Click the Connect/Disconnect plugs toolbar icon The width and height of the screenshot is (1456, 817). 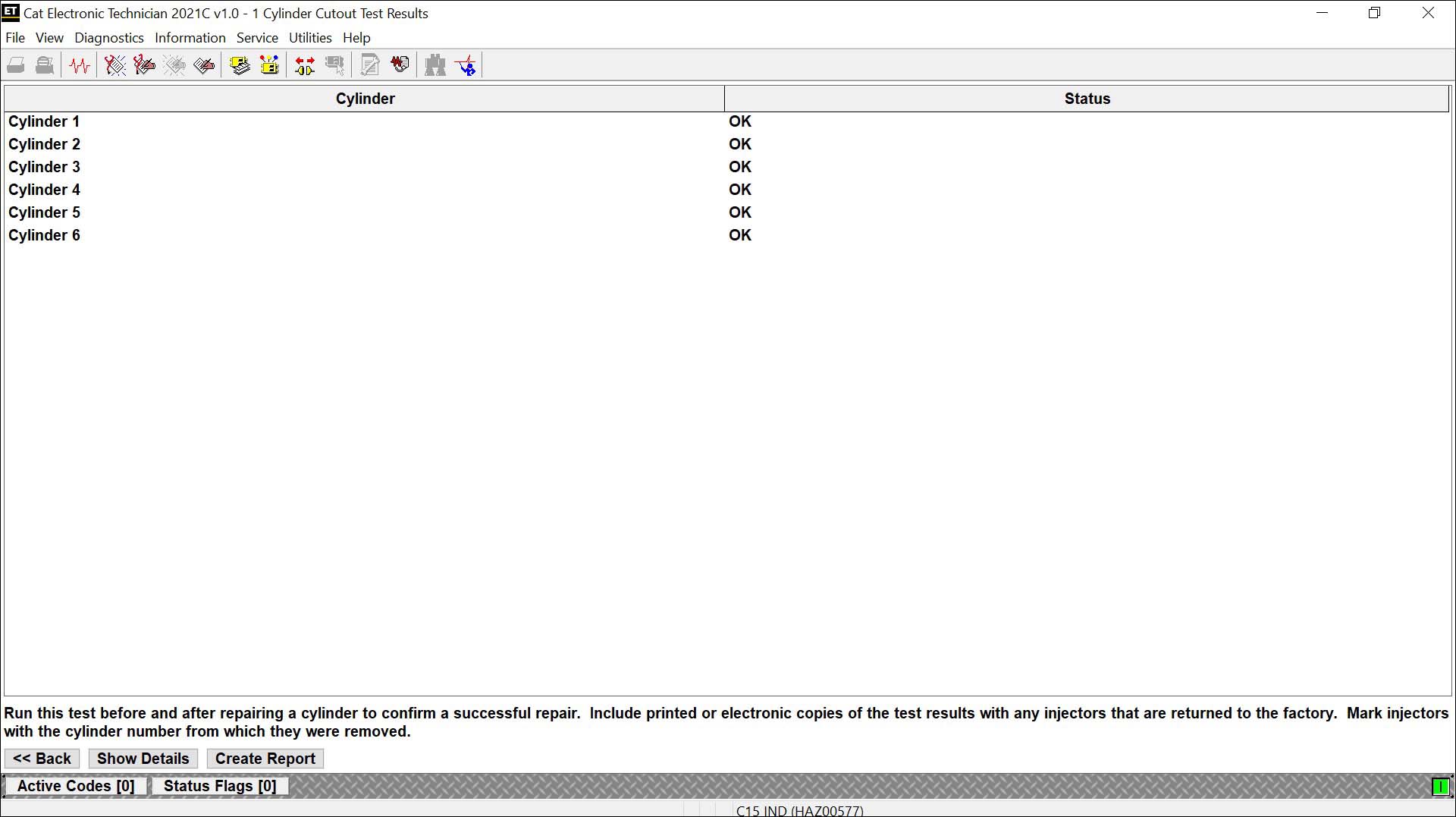pos(303,64)
